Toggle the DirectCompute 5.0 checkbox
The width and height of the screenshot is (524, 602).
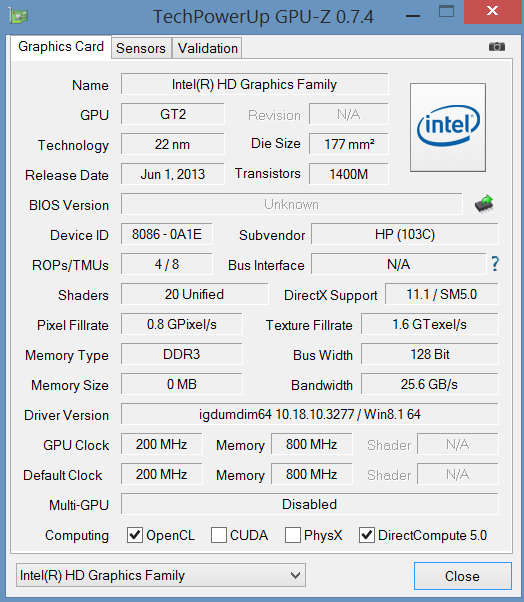(x=367, y=535)
